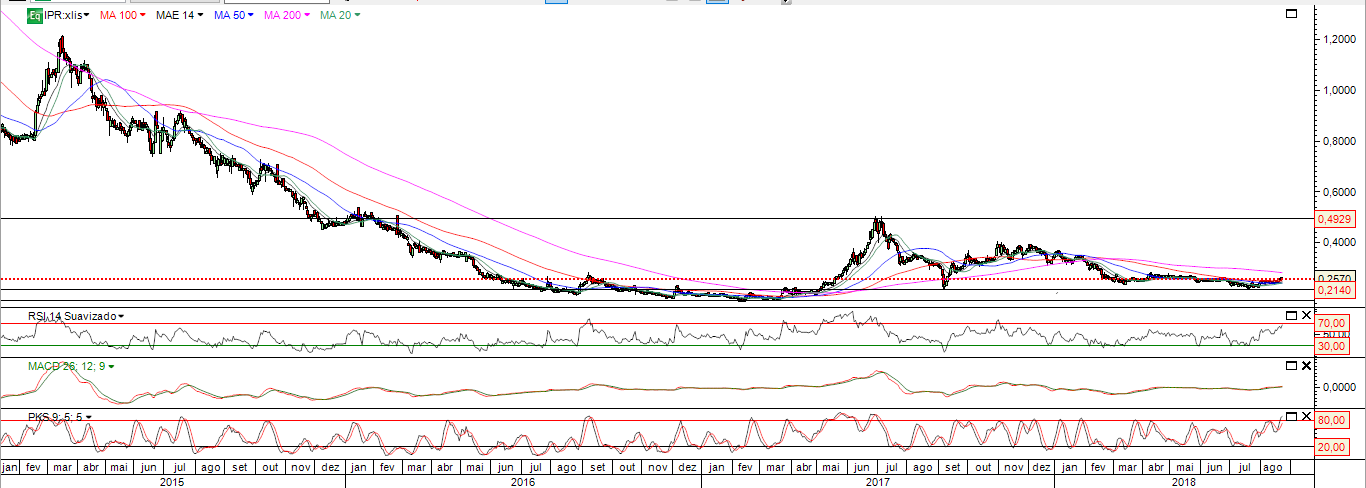Close the MACD indicator panel
The height and width of the screenshot is (488, 1366).
[1306, 366]
